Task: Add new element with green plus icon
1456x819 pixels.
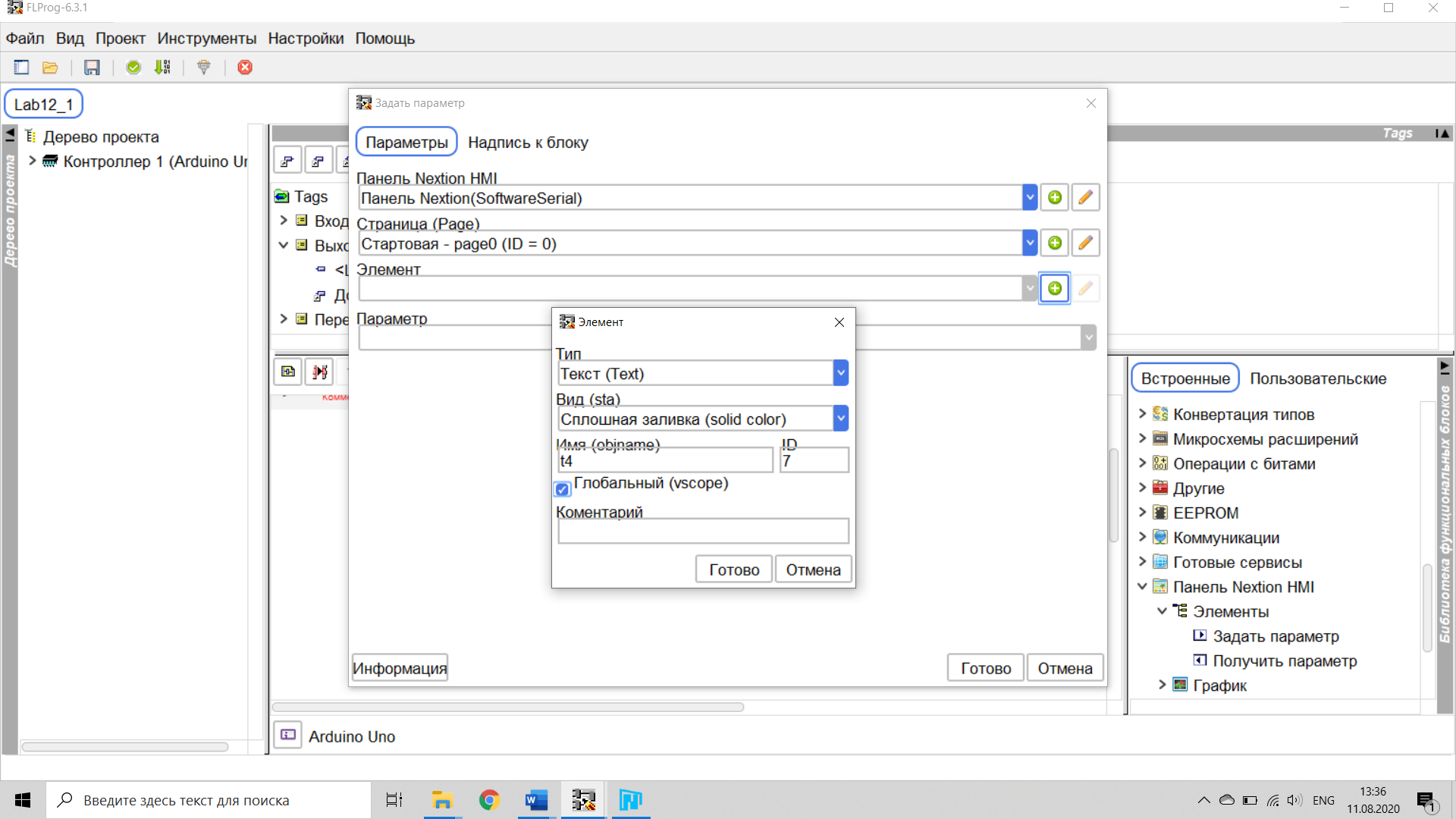Action: click(x=1054, y=288)
